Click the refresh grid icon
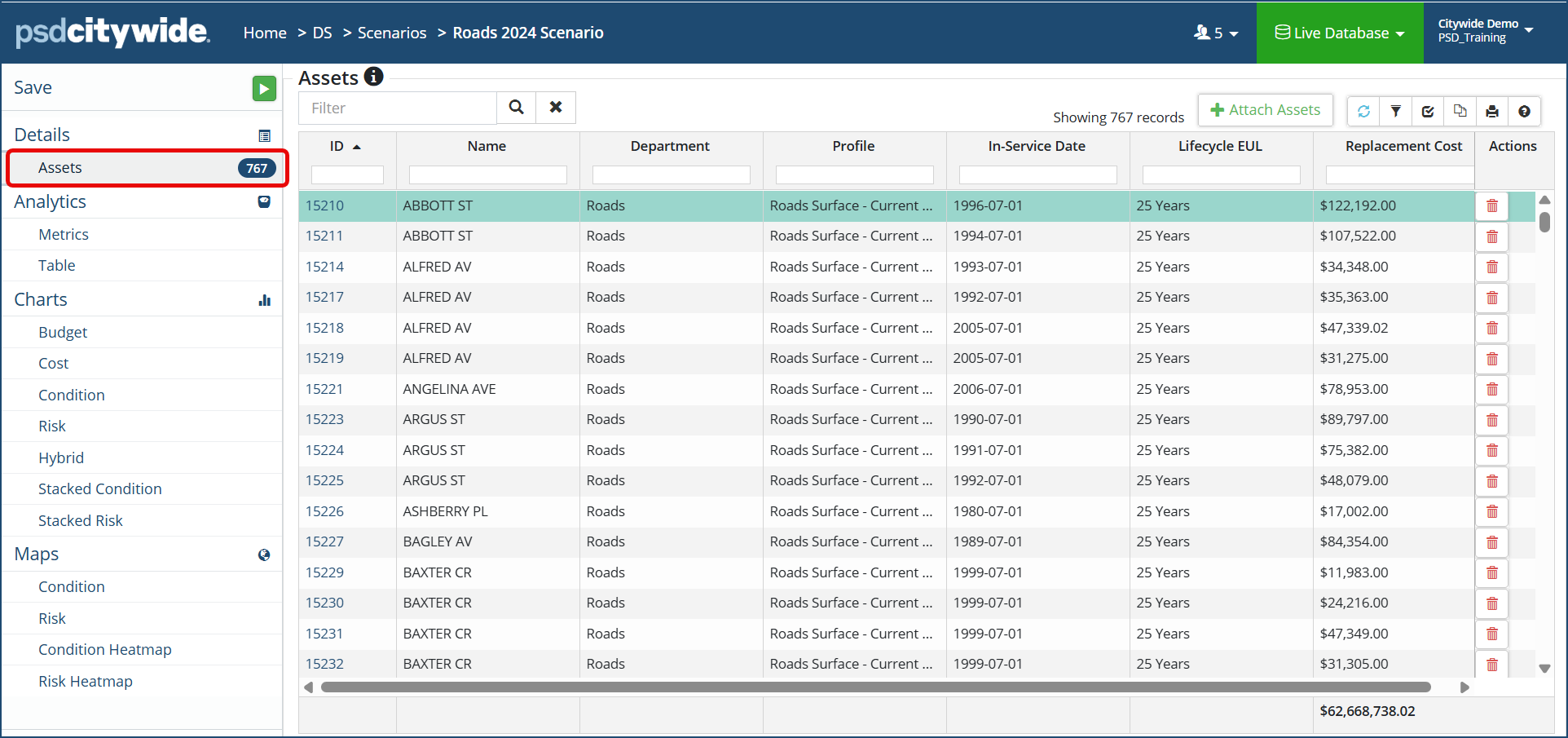The image size is (1568, 738). pos(1363,111)
